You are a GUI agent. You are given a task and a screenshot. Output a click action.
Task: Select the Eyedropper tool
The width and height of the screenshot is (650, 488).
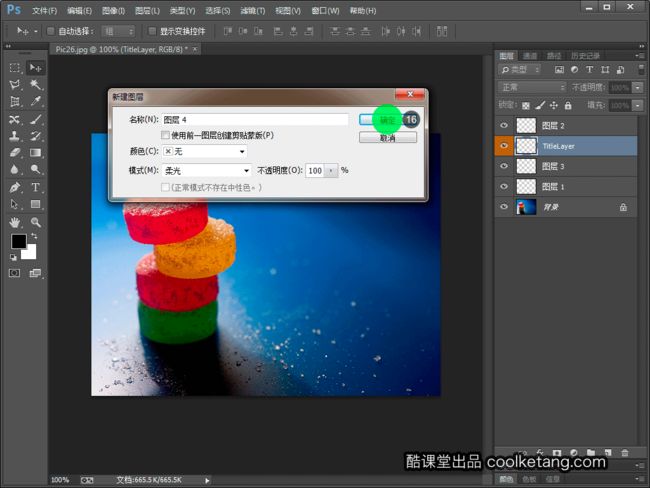36,102
